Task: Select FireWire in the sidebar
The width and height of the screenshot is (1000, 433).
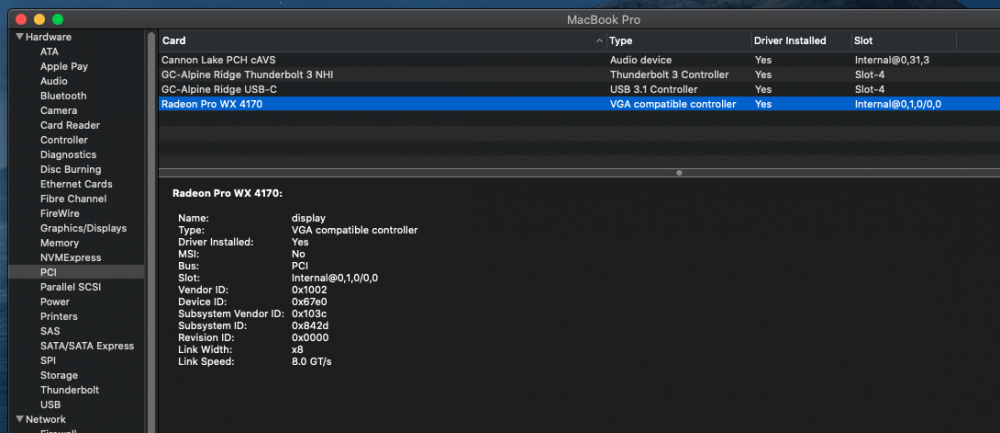Action: point(60,213)
